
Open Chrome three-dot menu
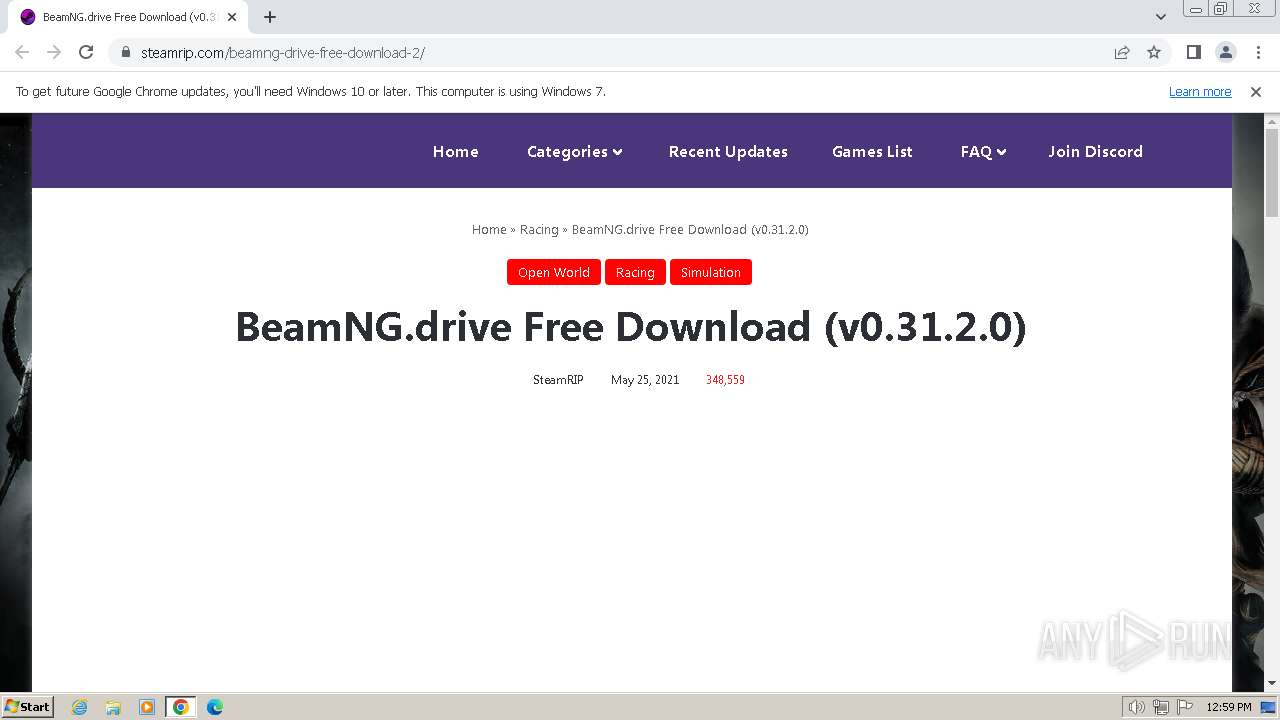pos(1258,52)
